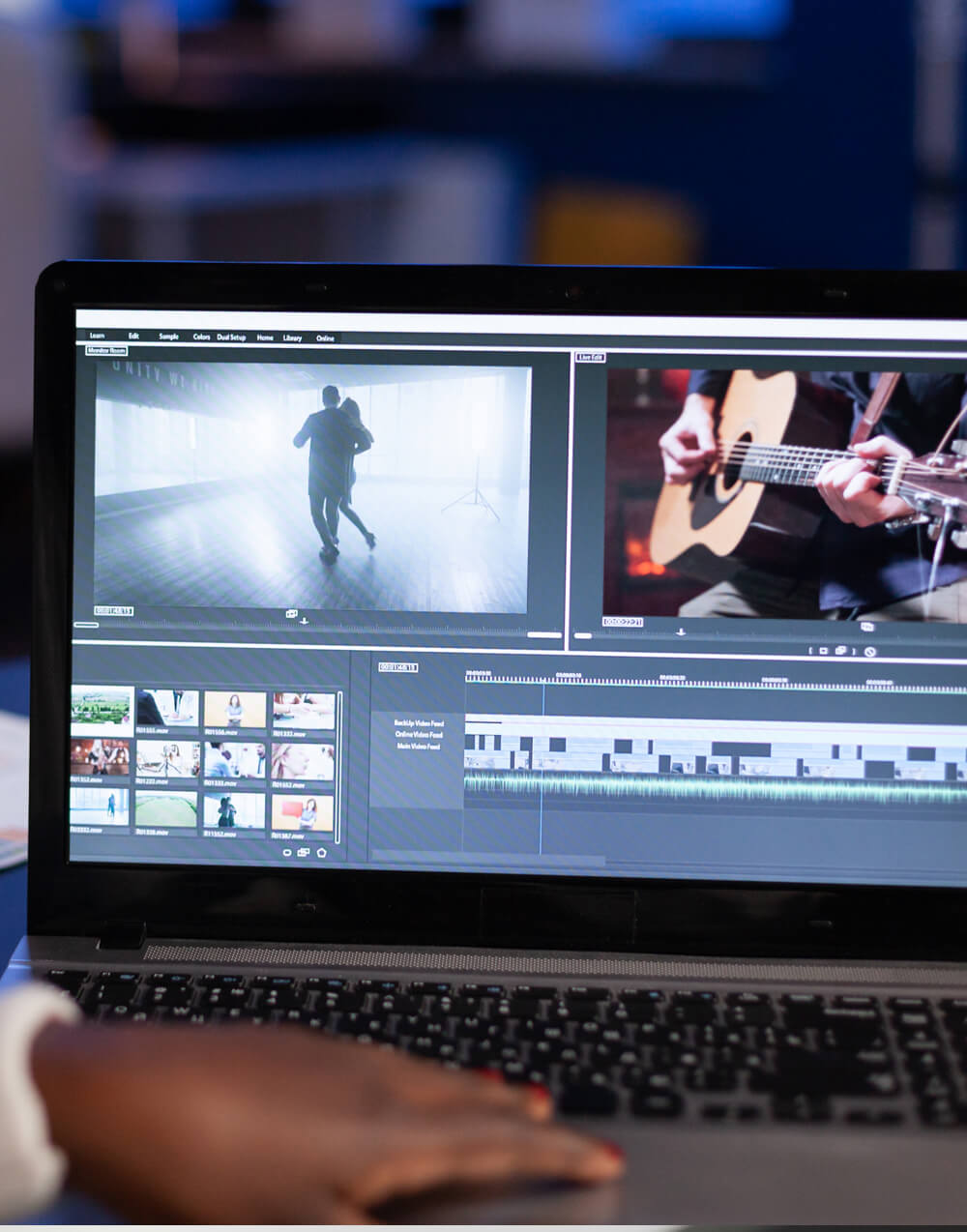This screenshot has width=967, height=1232.
Task: Click the multi-frame icon under dancing preview
Action: tap(291, 613)
